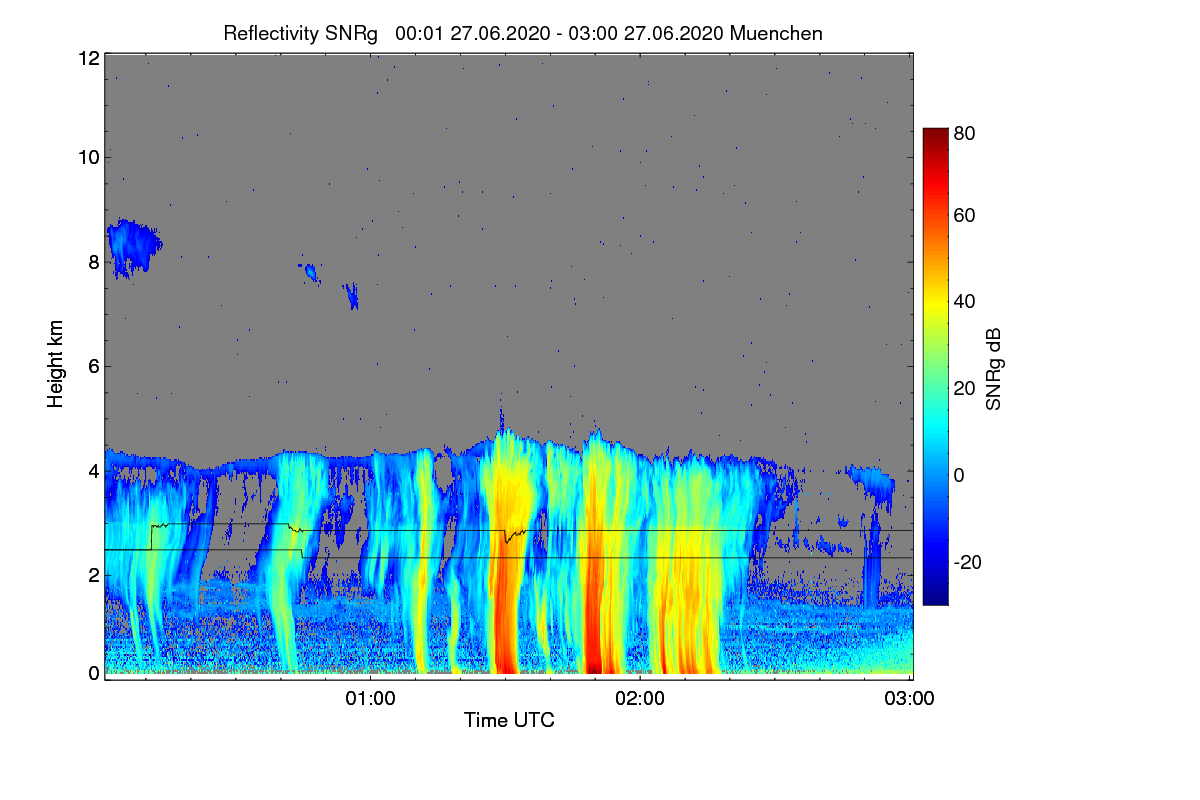Click the 02:00 time tick label
The width and height of the screenshot is (1200, 800).
click(640, 699)
